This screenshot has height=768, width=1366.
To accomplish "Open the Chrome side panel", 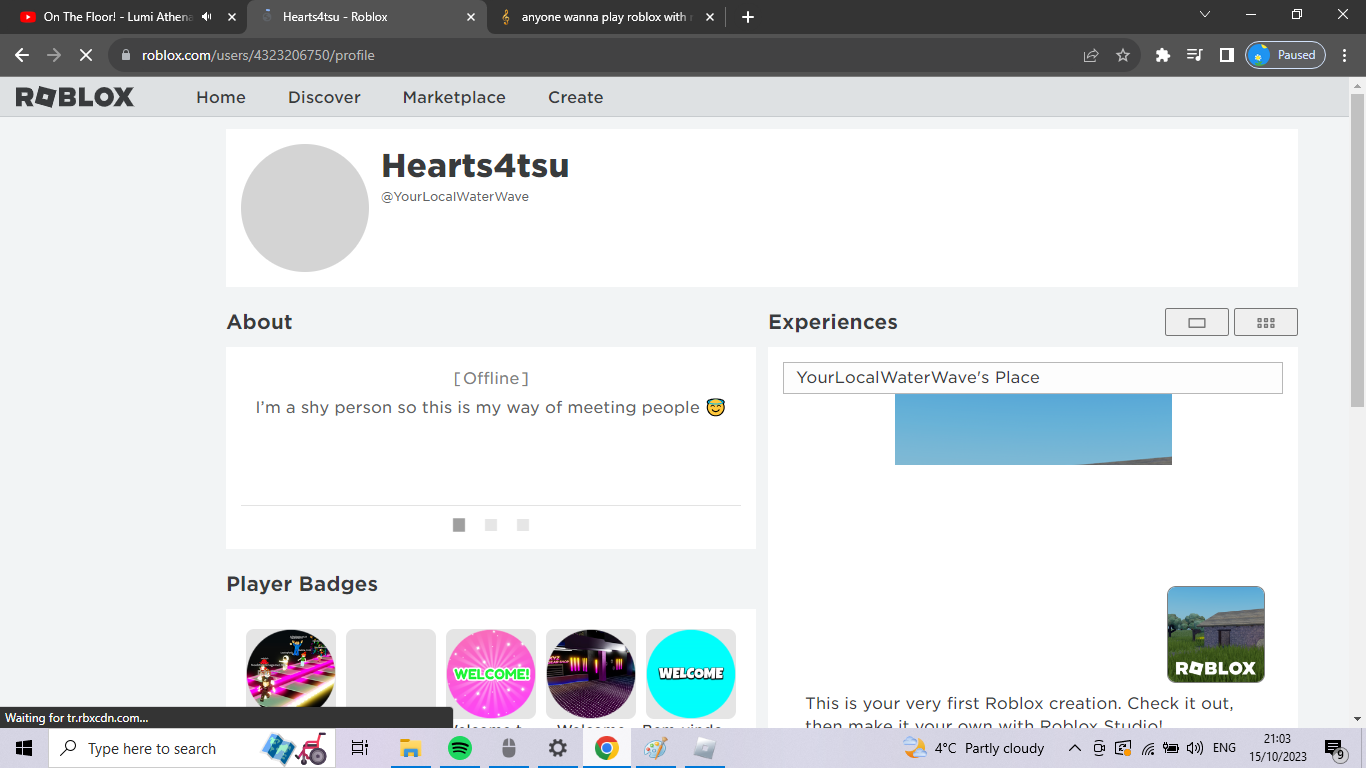I will 1226,55.
